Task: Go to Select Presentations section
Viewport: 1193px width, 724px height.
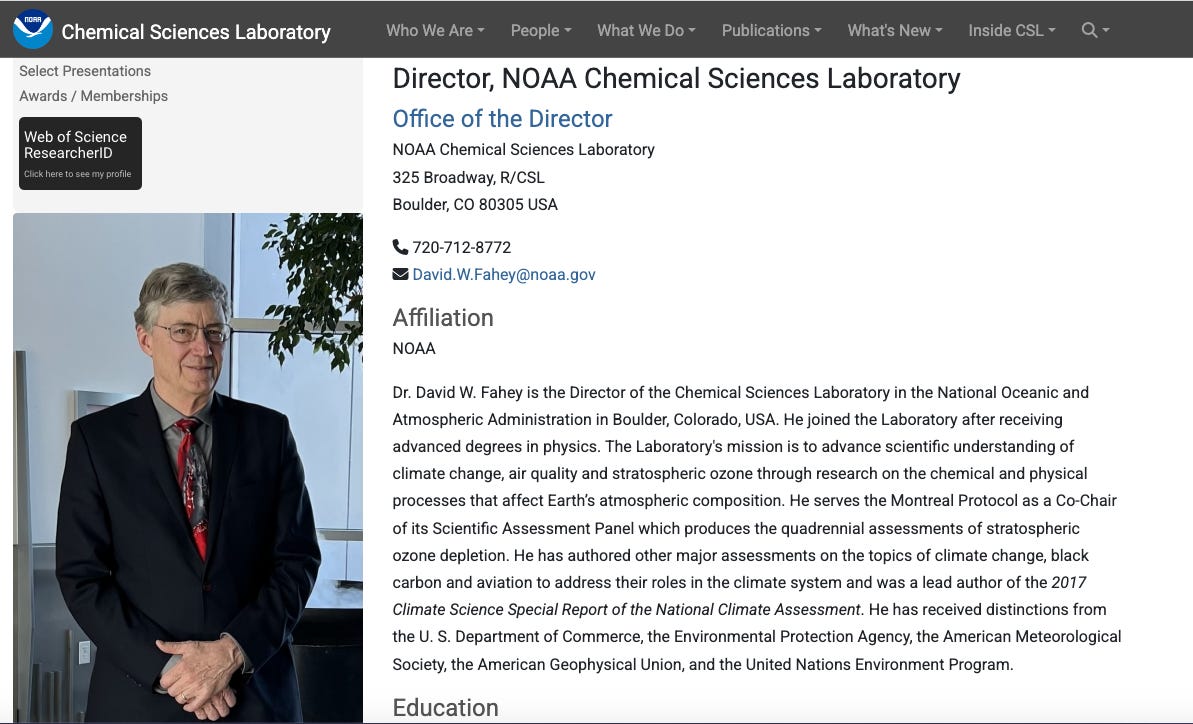Action: (85, 71)
